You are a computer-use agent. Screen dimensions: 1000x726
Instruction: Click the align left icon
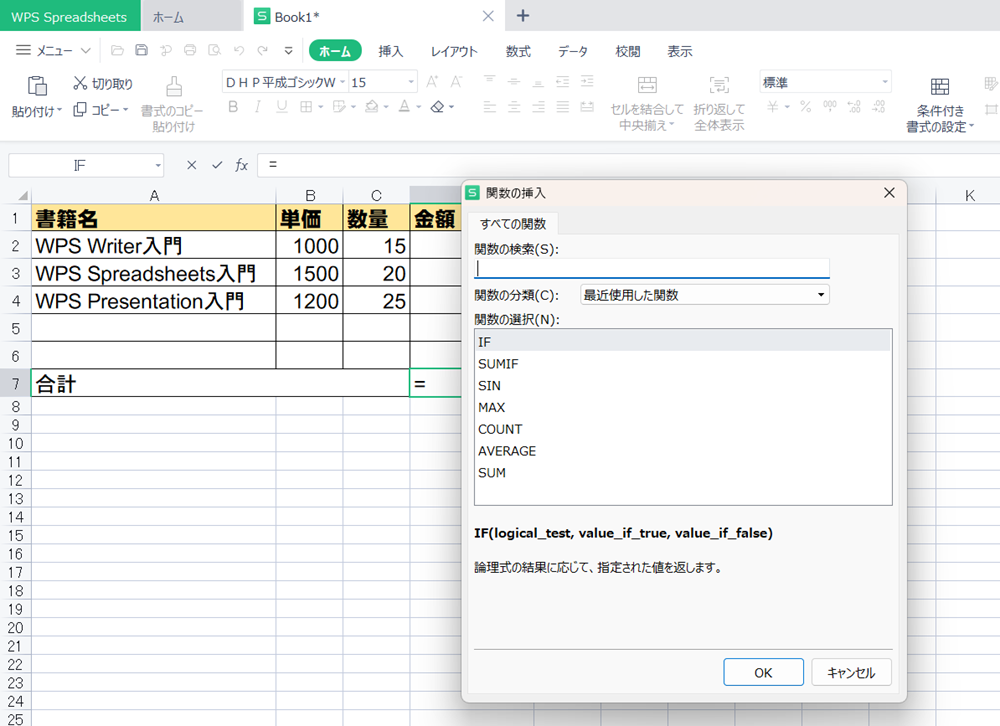point(490,107)
